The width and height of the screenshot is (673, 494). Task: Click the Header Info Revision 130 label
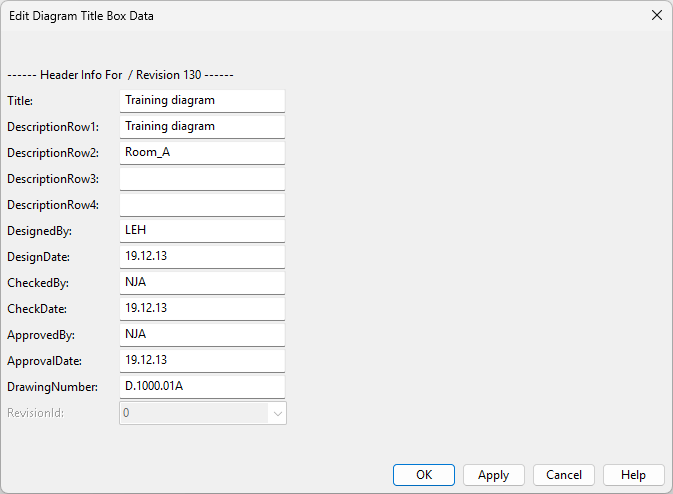point(120,75)
